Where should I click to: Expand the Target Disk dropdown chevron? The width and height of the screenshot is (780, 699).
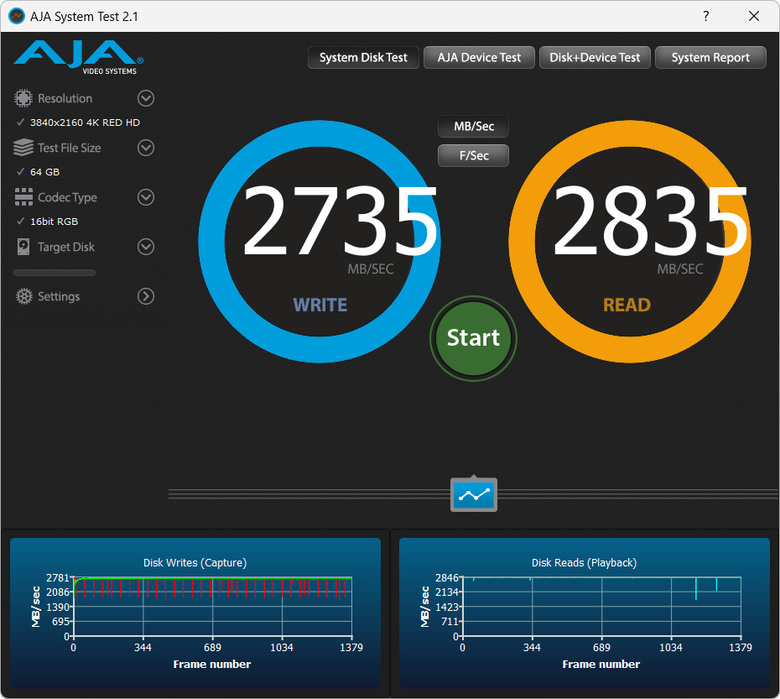click(146, 247)
